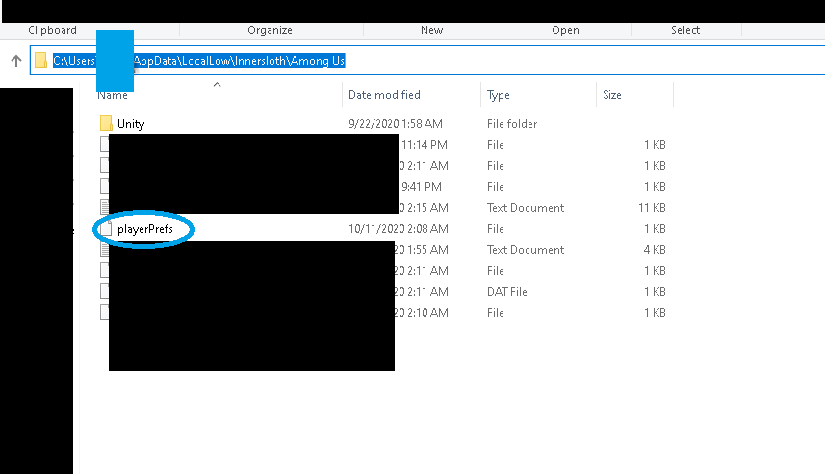
Task: Click the Clipboard ribbon group label
Action: (x=53, y=30)
